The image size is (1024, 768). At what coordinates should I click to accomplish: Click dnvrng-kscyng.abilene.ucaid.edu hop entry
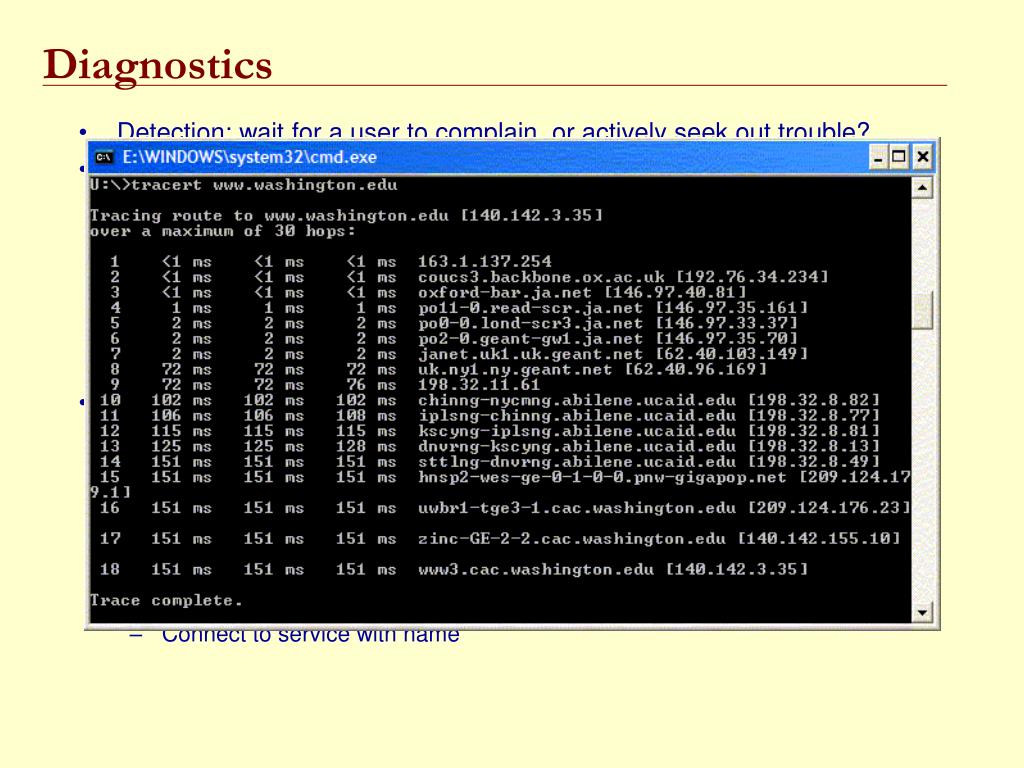pos(648,447)
